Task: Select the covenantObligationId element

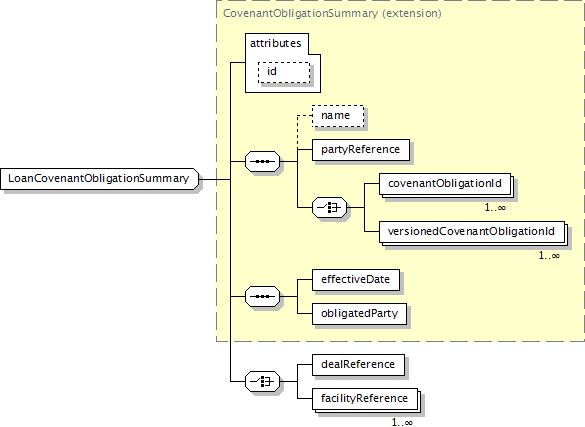Action: pyautogui.click(x=445, y=184)
